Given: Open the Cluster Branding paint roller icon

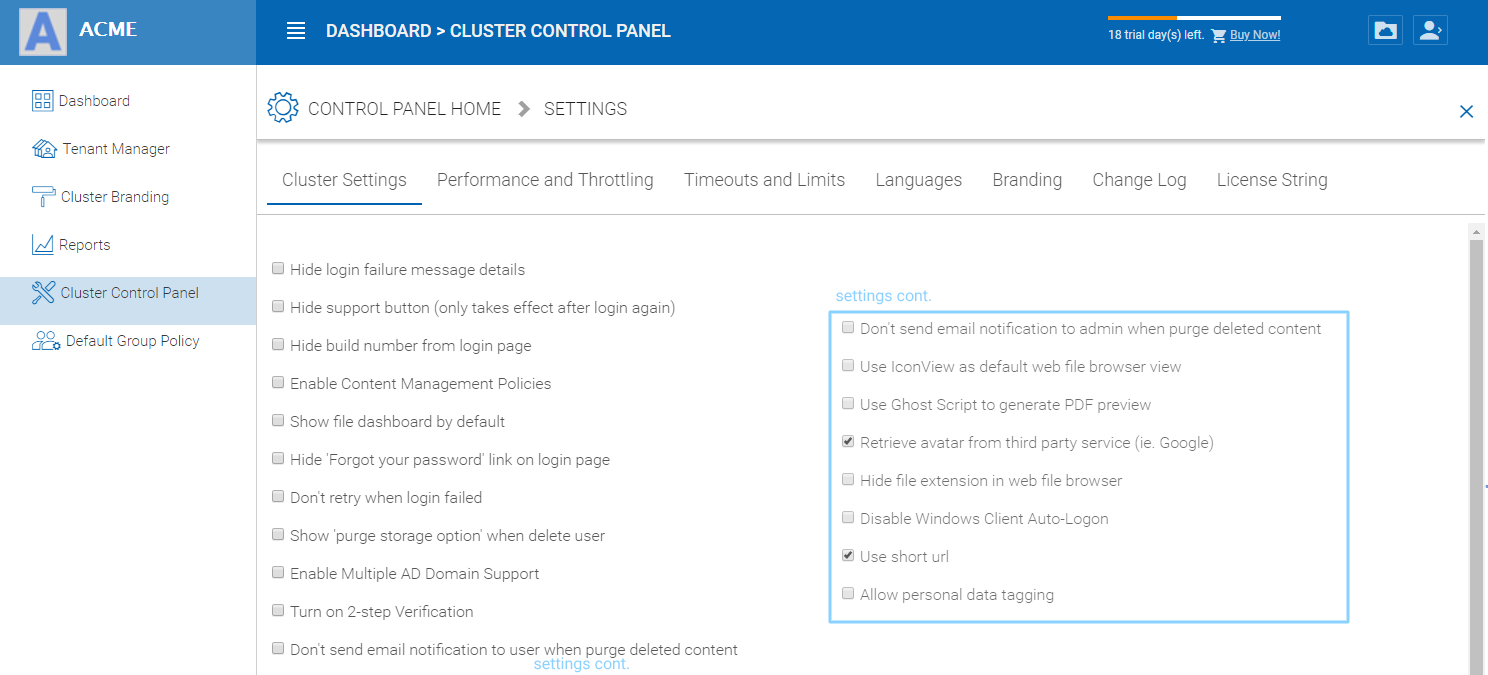Looking at the screenshot, I should [x=44, y=196].
